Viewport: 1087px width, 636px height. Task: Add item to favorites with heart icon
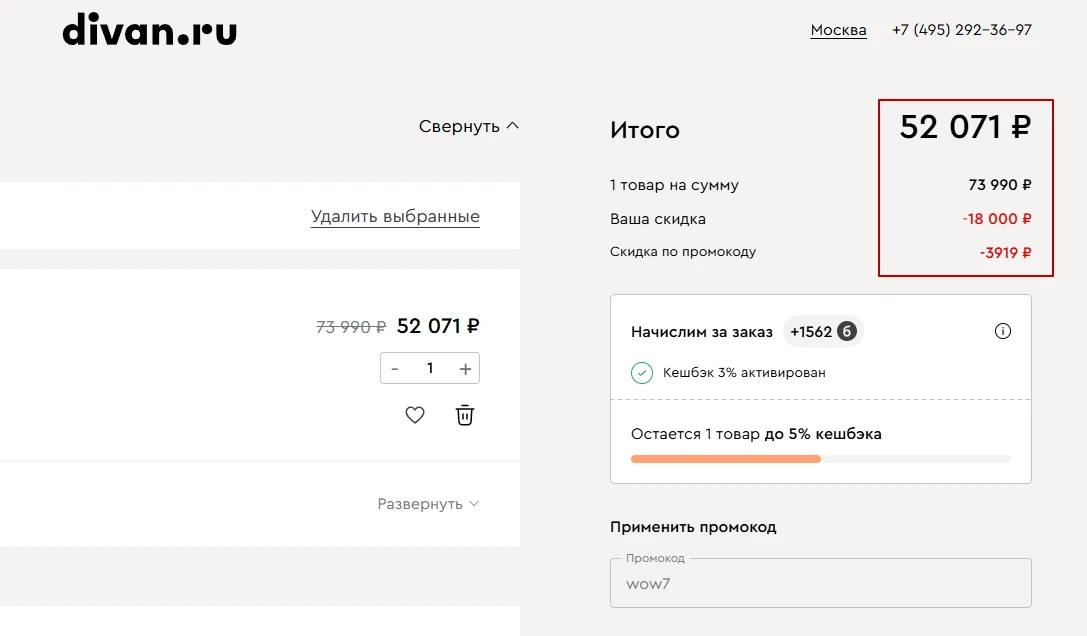(x=415, y=415)
